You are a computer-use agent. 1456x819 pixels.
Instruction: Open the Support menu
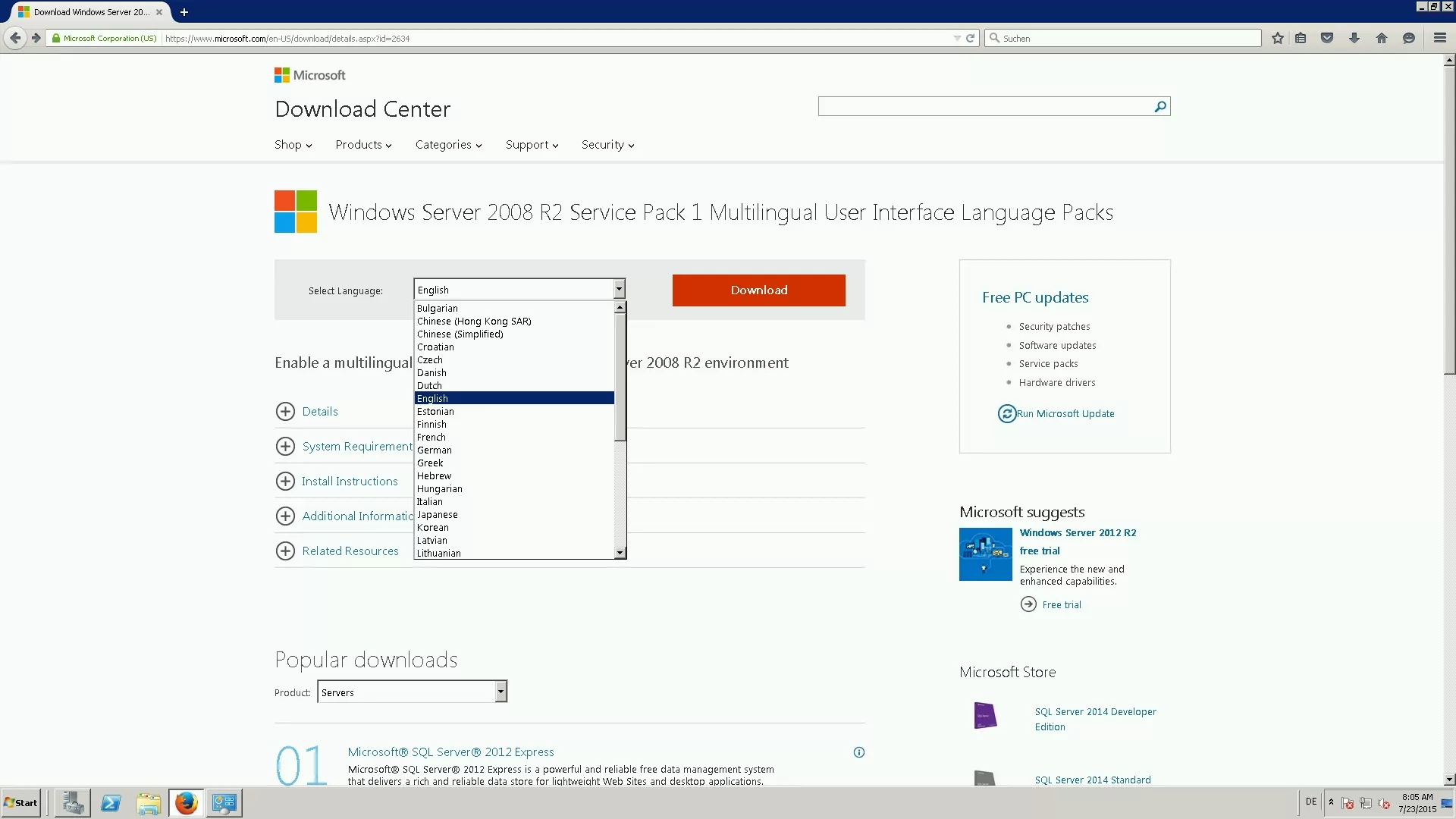(x=532, y=145)
